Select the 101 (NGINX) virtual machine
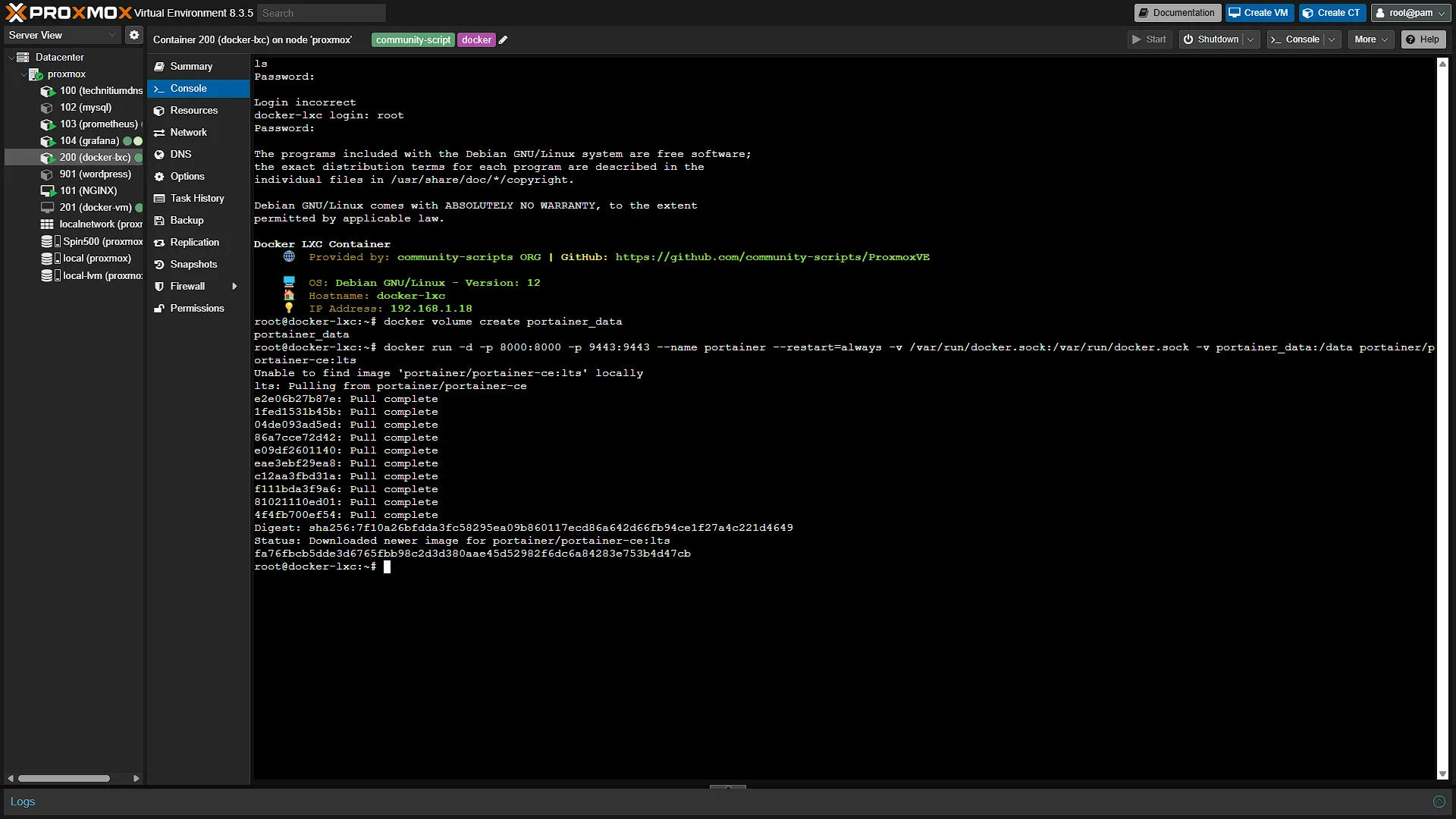1456x819 pixels. click(x=80, y=191)
